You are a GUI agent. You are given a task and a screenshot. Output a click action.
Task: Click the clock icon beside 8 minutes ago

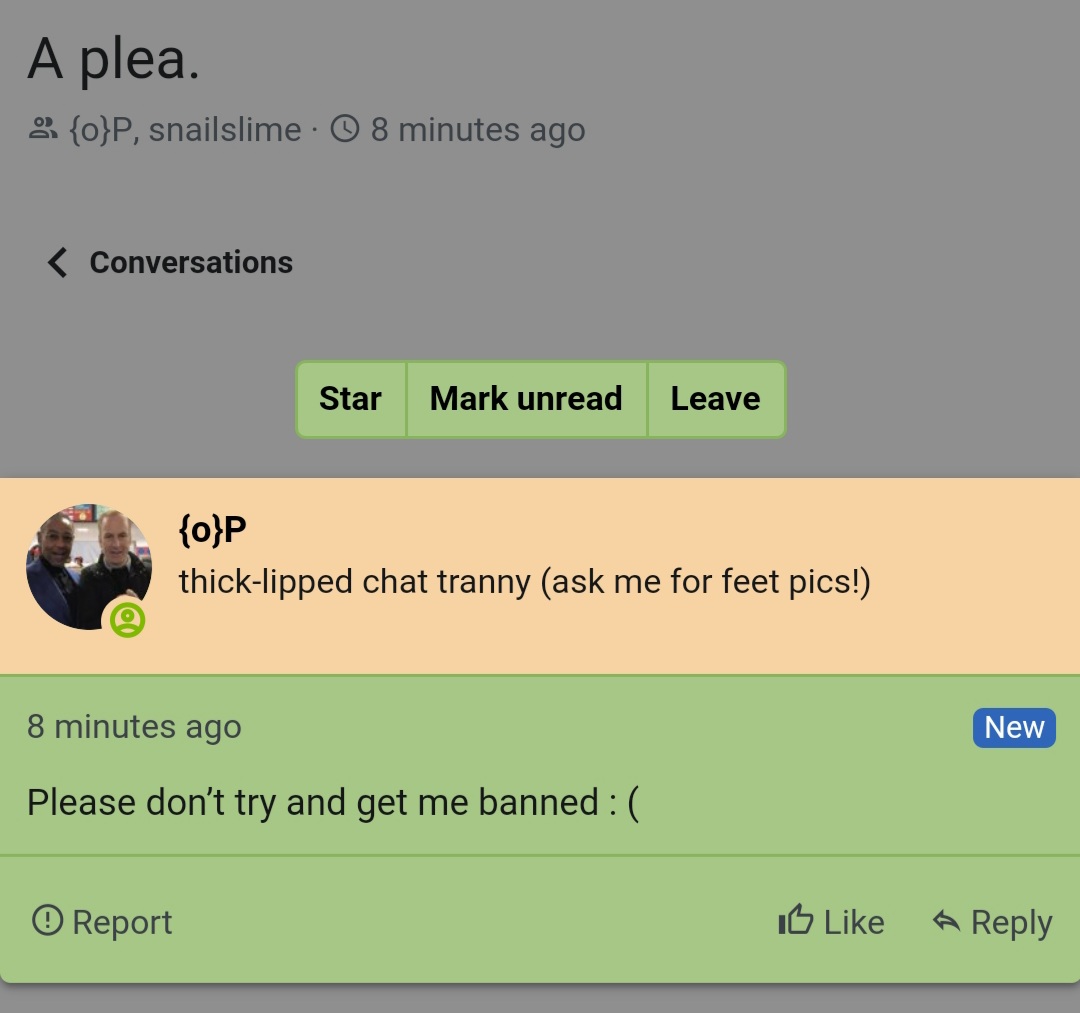point(345,129)
